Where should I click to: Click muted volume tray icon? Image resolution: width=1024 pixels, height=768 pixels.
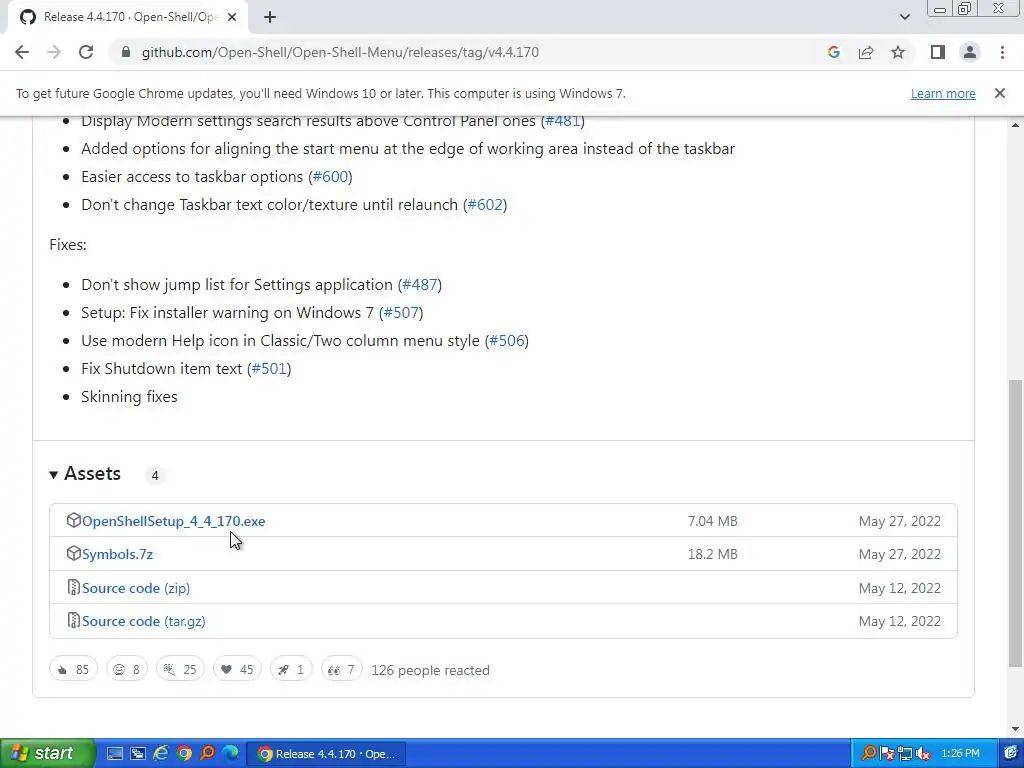(x=922, y=754)
